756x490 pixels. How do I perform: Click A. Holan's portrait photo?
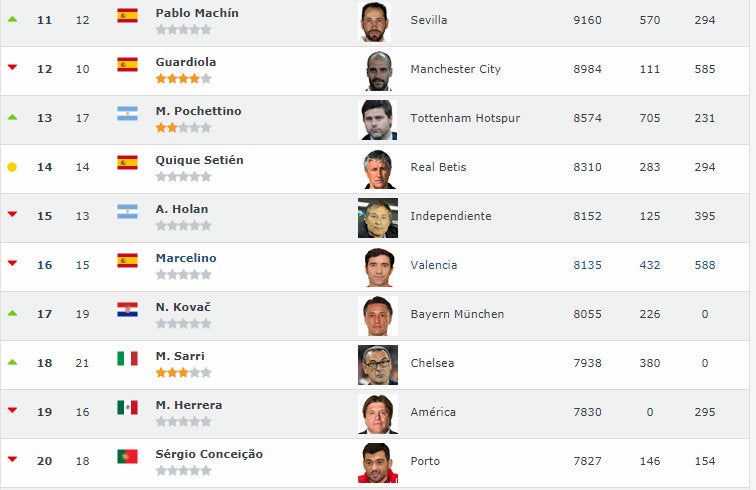[x=377, y=218]
